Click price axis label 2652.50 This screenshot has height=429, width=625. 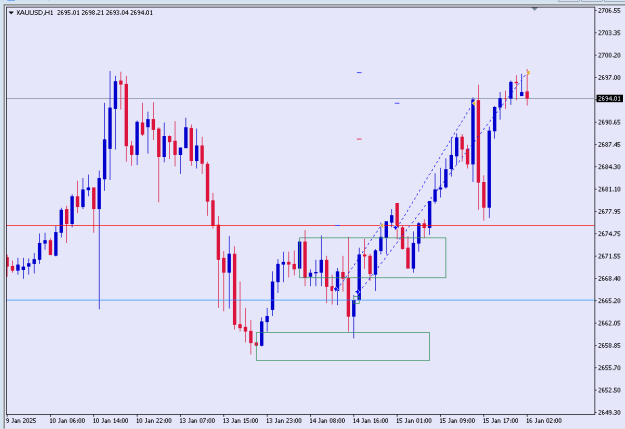610,390
